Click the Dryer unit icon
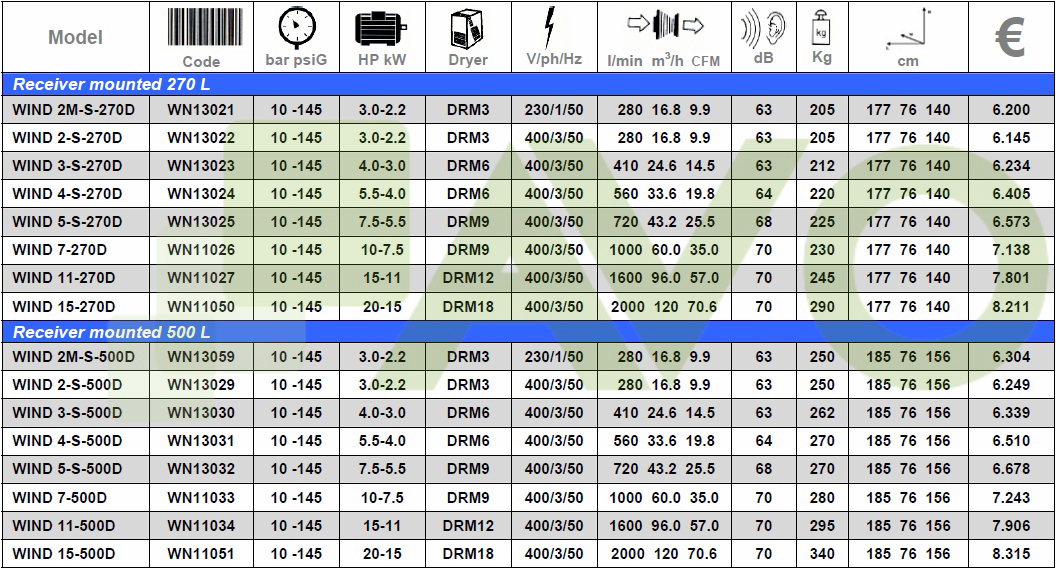This screenshot has width=1056, height=570. tap(467, 27)
